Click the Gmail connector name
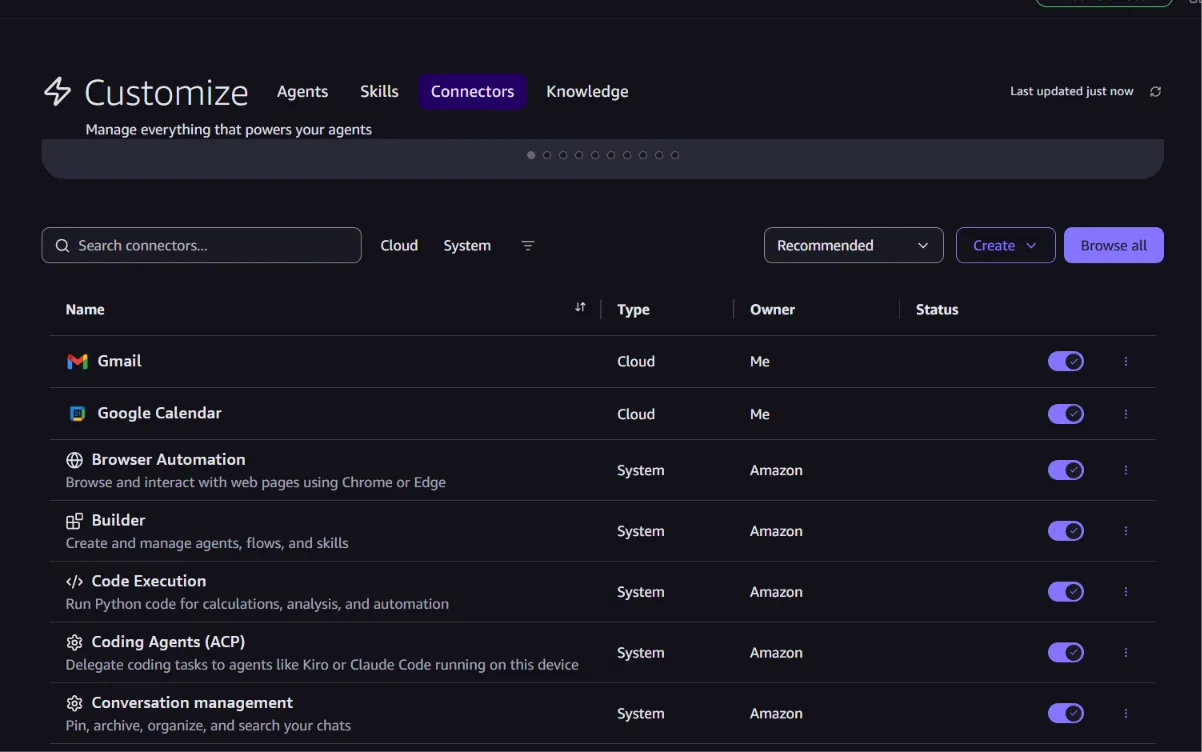 [119, 361]
